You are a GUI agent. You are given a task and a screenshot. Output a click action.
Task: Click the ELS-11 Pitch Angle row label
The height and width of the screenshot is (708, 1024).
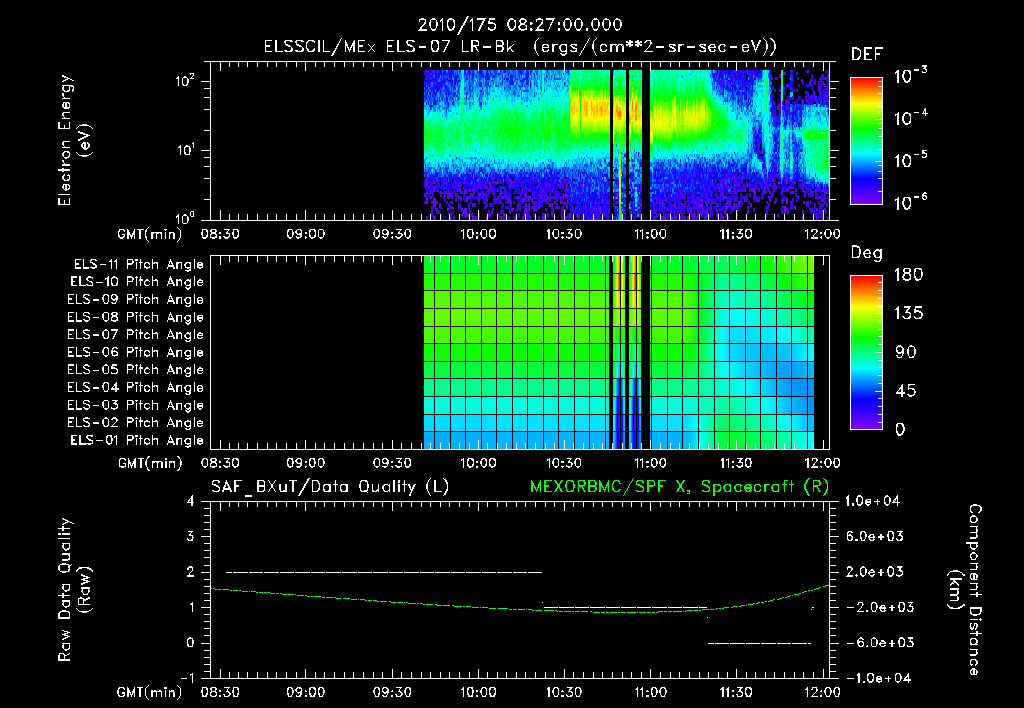pyautogui.click(x=138, y=265)
